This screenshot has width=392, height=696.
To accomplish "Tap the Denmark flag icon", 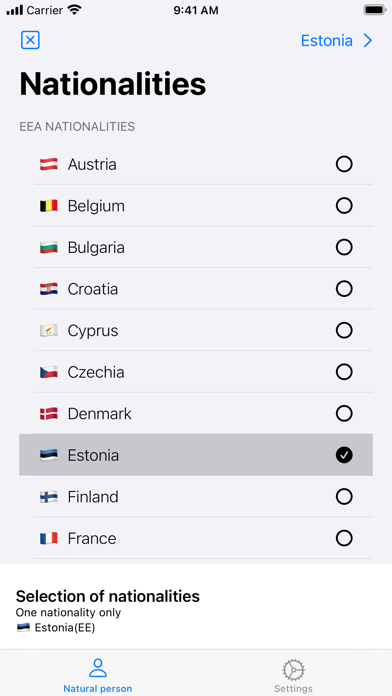I will (x=49, y=414).
